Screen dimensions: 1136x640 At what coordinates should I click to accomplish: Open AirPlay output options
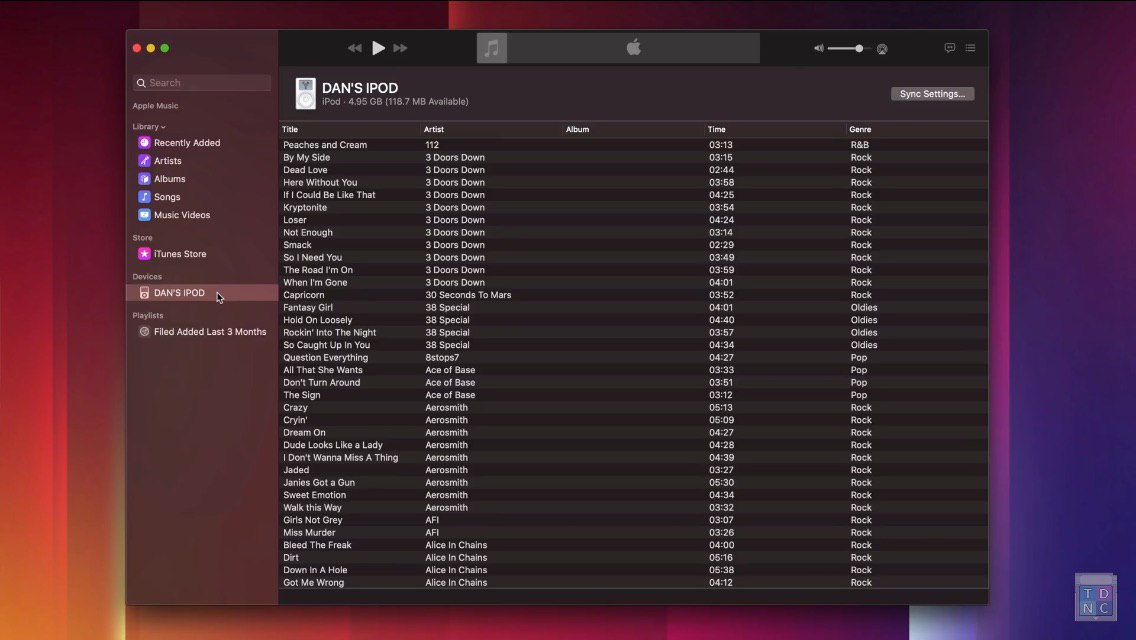[x=882, y=49]
